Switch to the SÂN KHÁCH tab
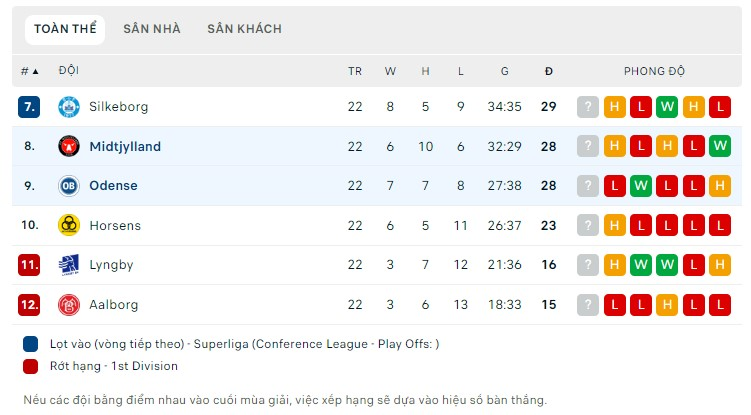 pos(244,29)
